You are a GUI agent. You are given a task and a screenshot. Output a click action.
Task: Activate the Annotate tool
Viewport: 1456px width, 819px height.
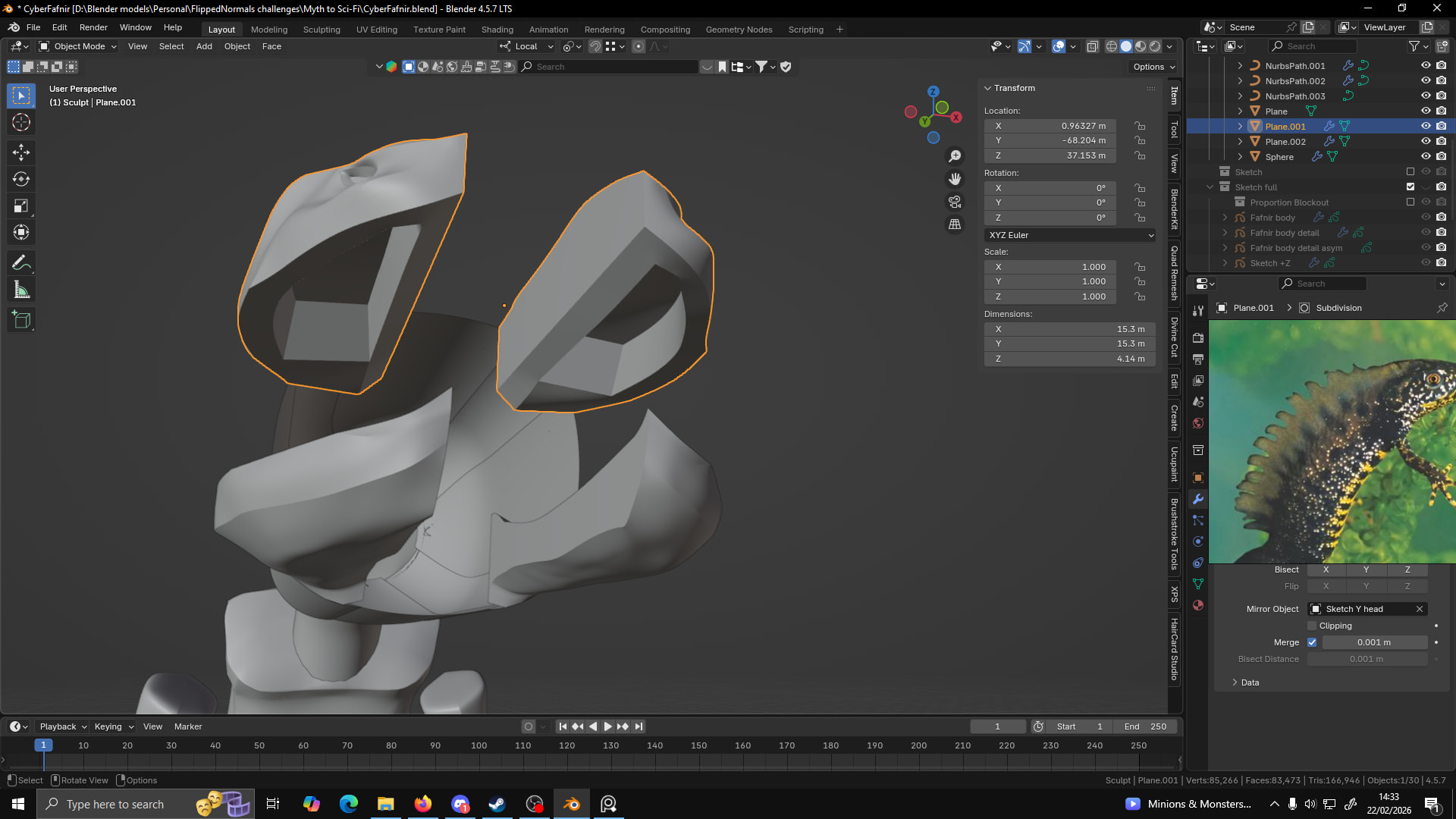point(21,263)
